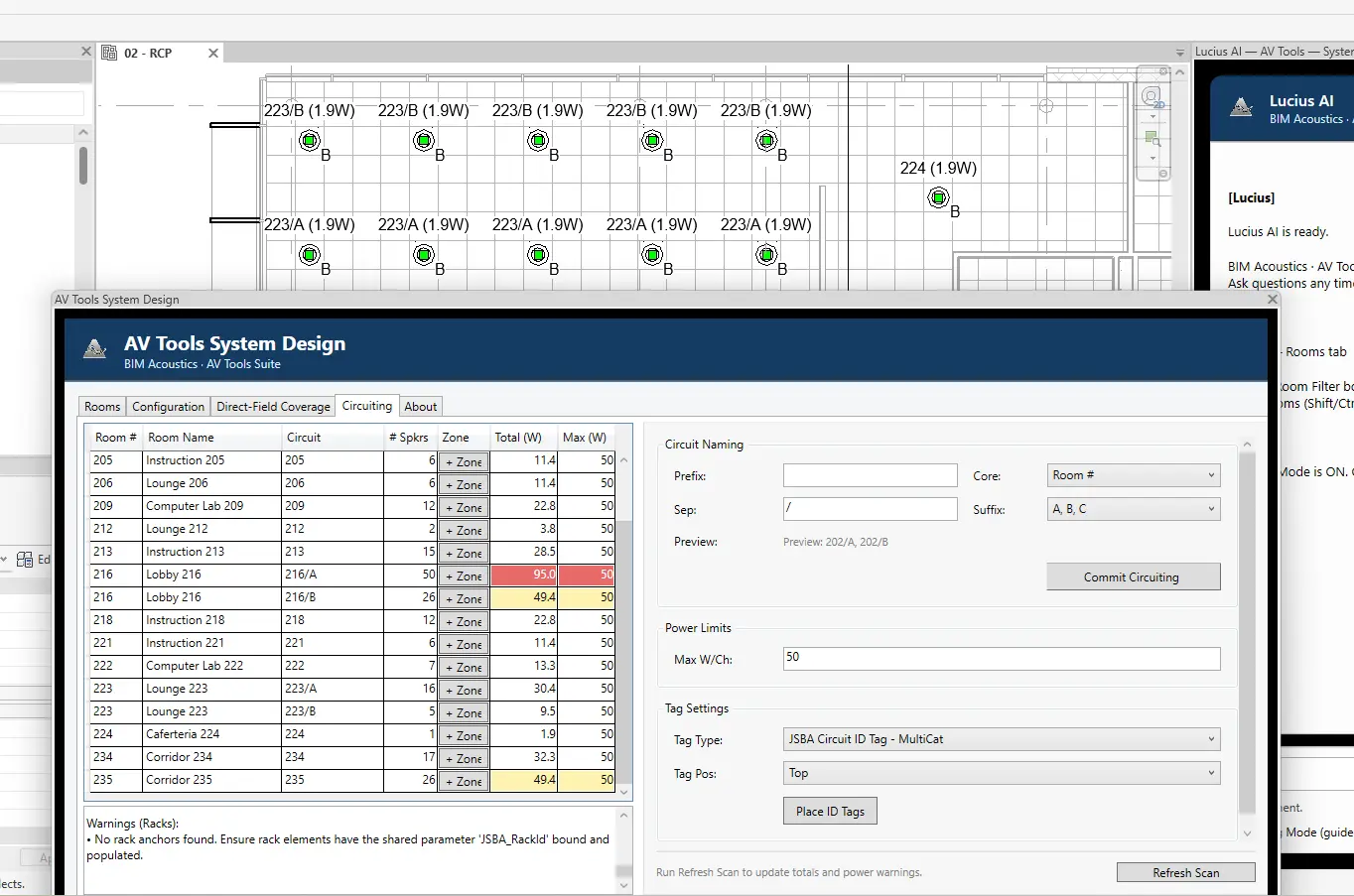Click the warnings panel scroll up arrow
The width and height of the screenshot is (1354, 896).
tap(624, 815)
